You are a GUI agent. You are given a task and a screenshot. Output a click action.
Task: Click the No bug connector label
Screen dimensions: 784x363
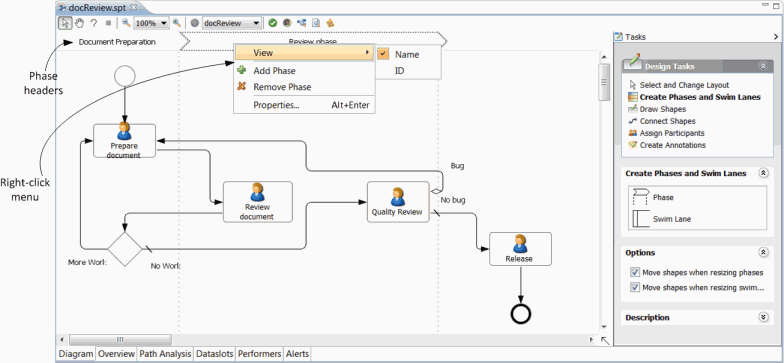coord(453,200)
